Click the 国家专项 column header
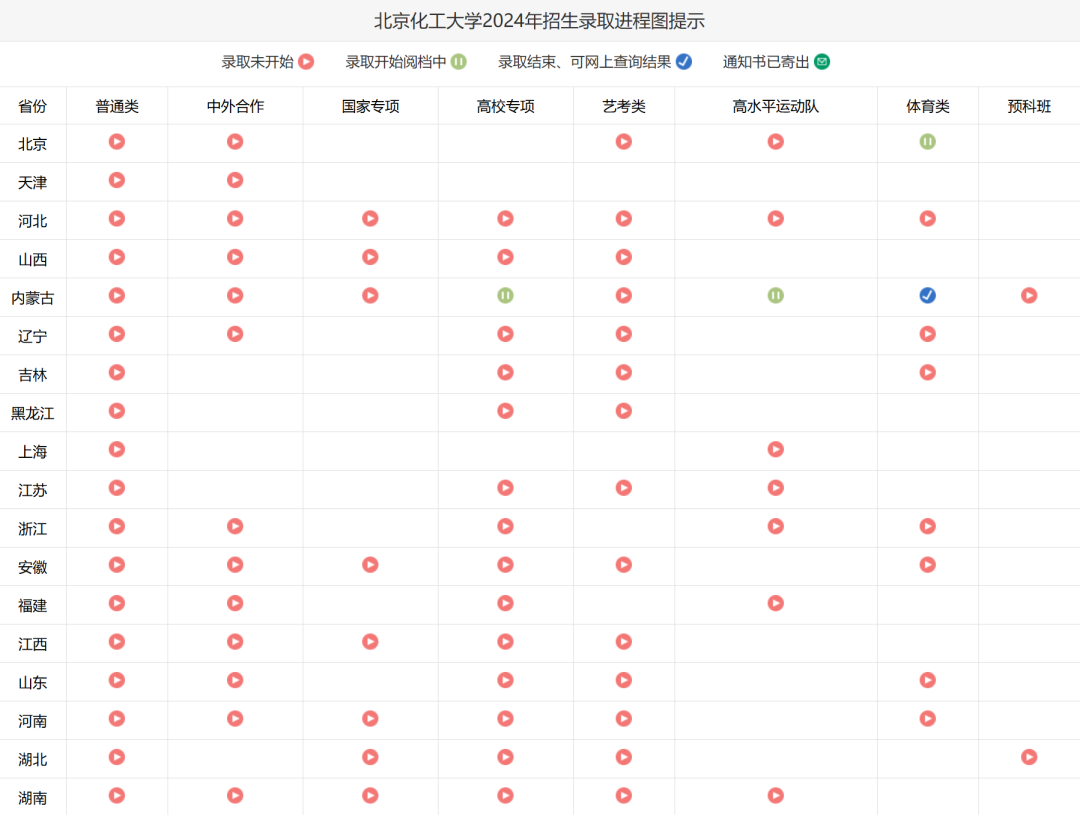The height and width of the screenshot is (815, 1080). click(x=370, y=106)
